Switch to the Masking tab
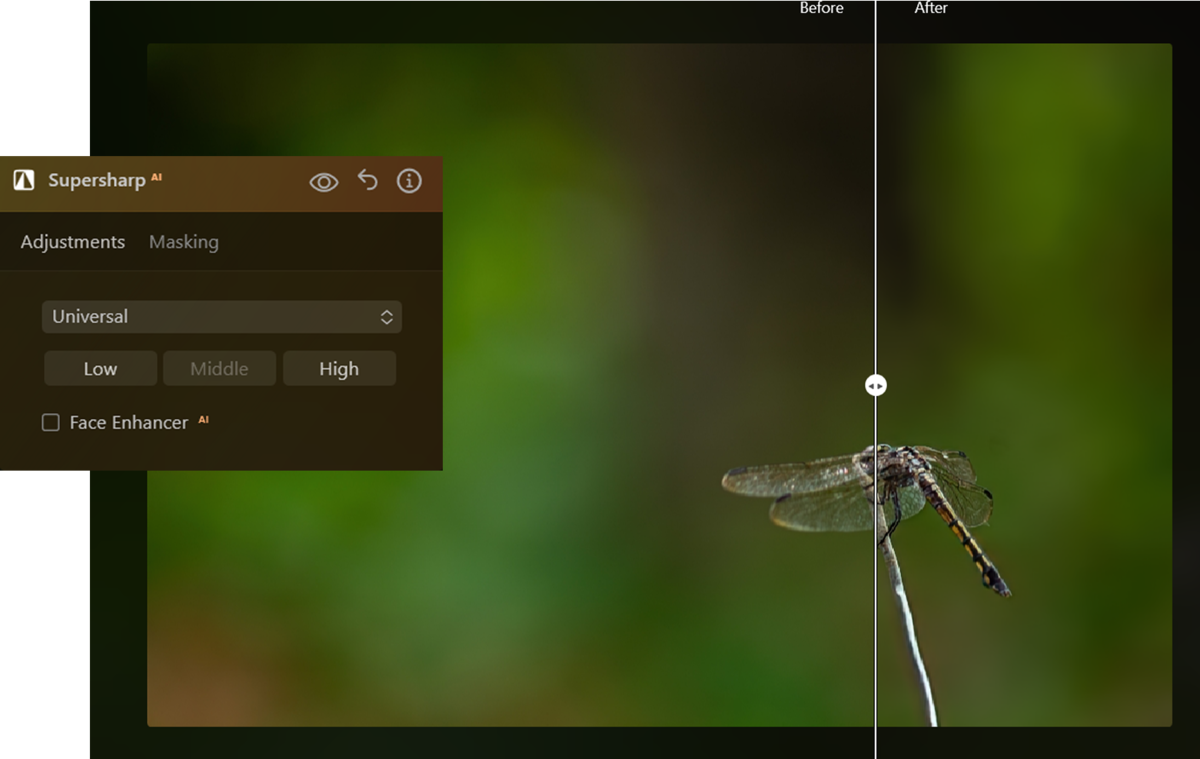 (184, 242)
